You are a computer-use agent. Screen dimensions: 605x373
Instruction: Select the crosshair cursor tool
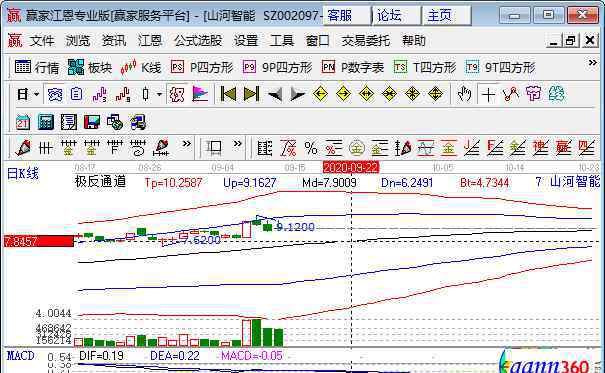pyautogui.click(x=488, y=94)
